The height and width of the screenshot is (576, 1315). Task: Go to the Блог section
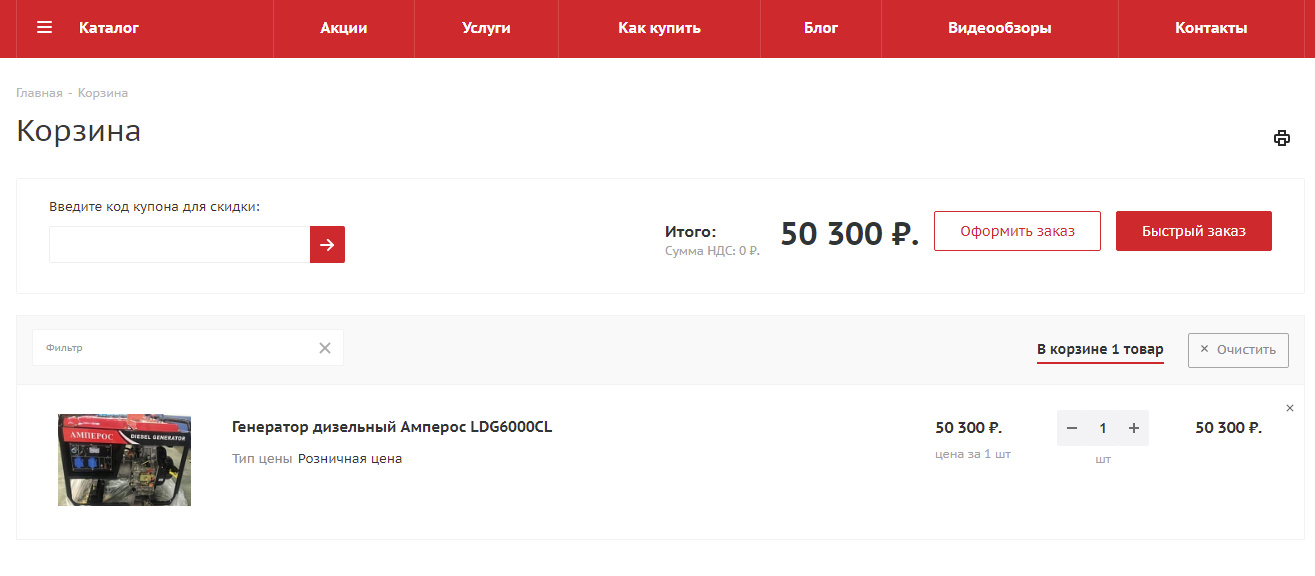point(821,28)
